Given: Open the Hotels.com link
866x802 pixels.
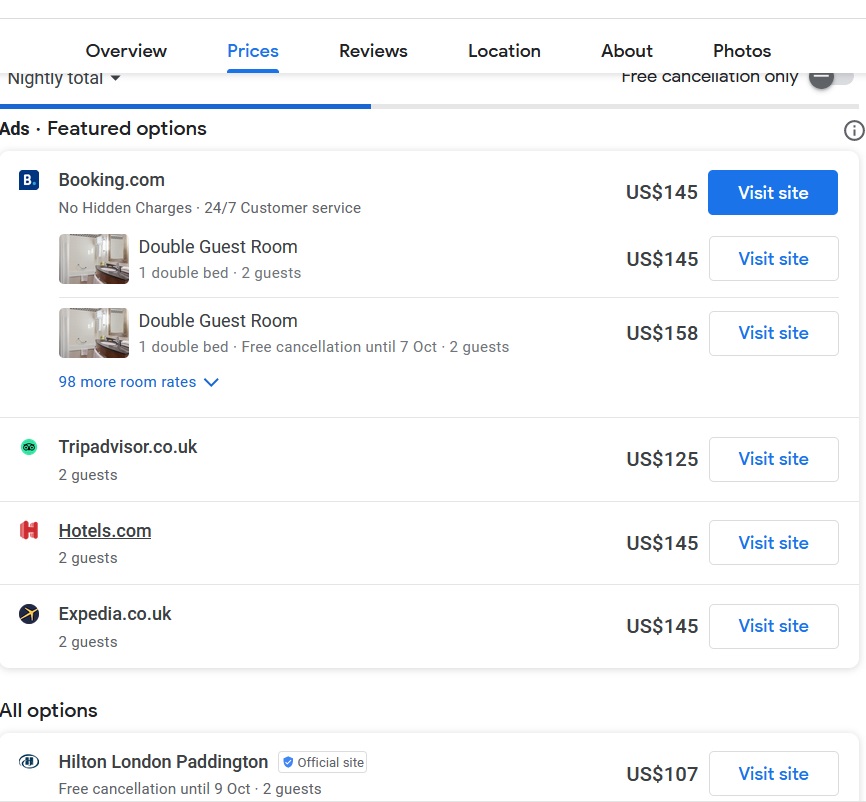Looking at the screenshot, I should pyautogui.click(x=105, y=531).
